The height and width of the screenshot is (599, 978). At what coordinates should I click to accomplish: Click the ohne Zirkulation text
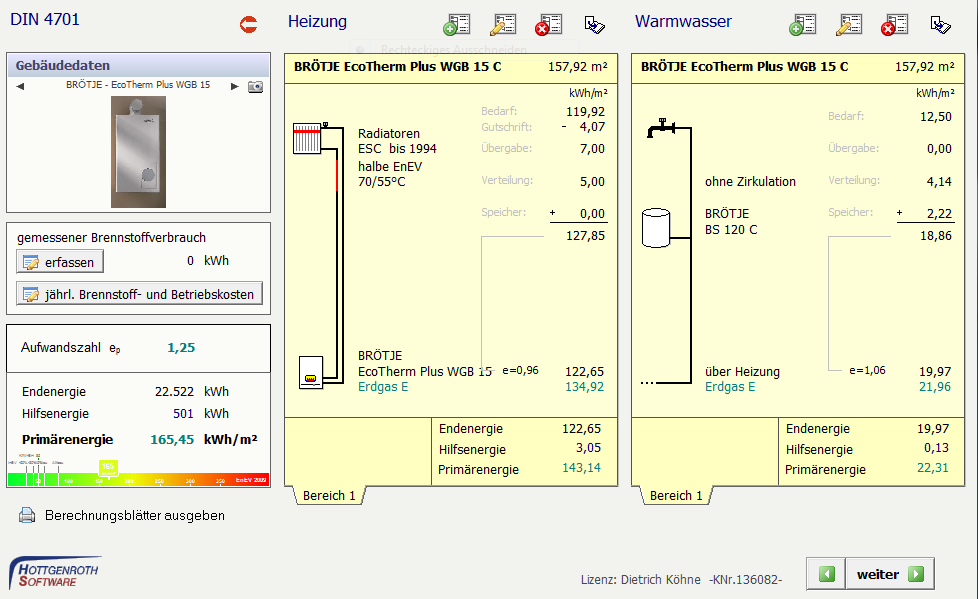pyautogui.click(x=750, y=182)
